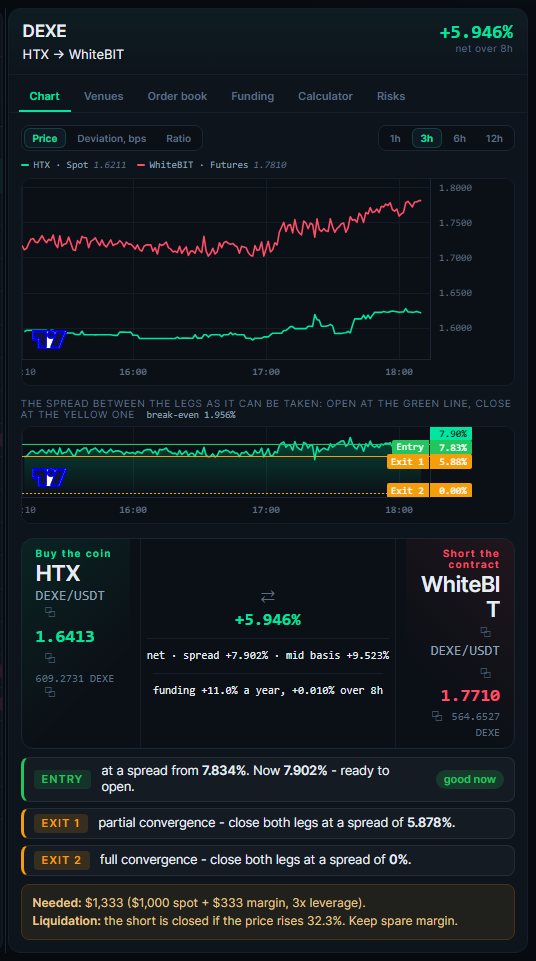
Task: Open the Risks tab
Action: click(391, 96)
